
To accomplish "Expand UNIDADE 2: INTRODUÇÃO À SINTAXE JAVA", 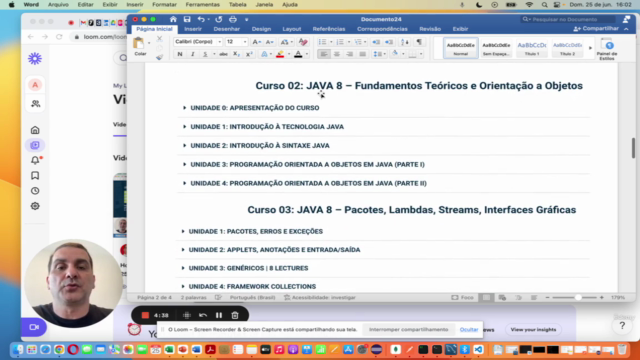I will pos(184,145).
